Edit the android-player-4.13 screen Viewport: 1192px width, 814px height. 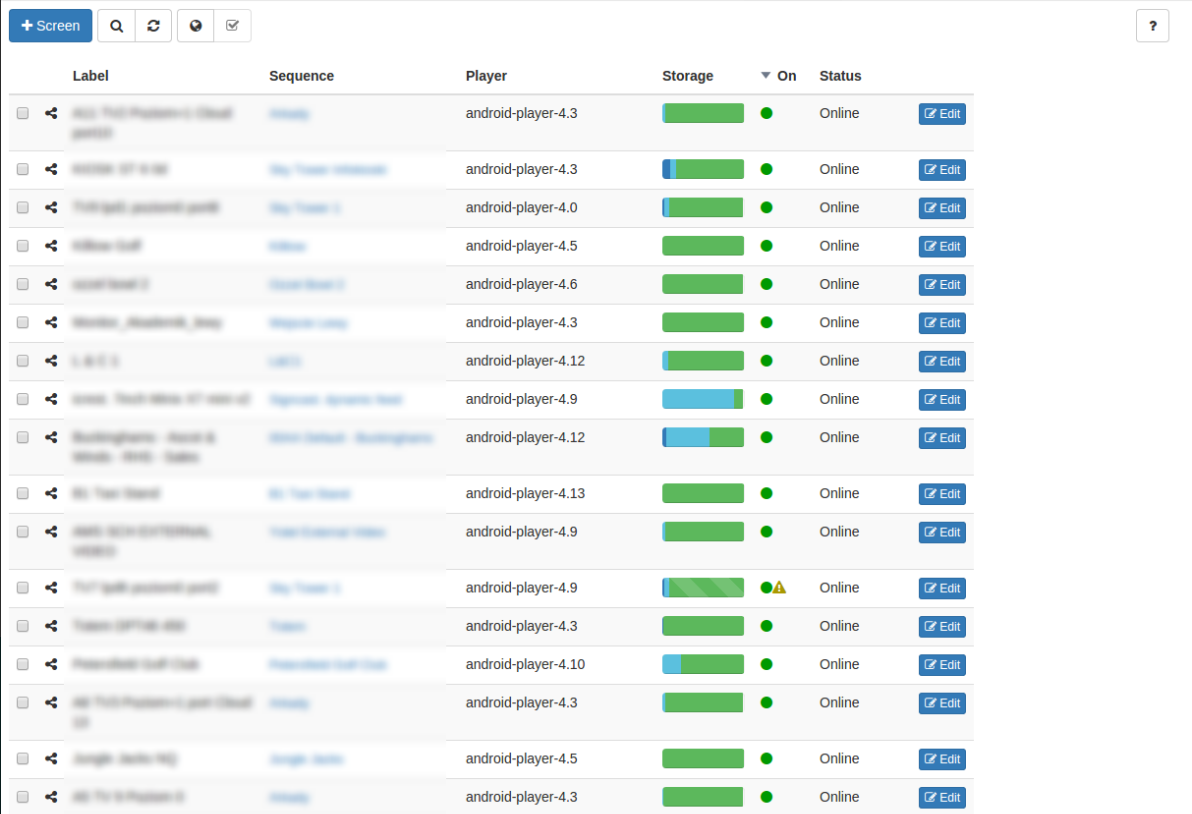pos(942,494)
